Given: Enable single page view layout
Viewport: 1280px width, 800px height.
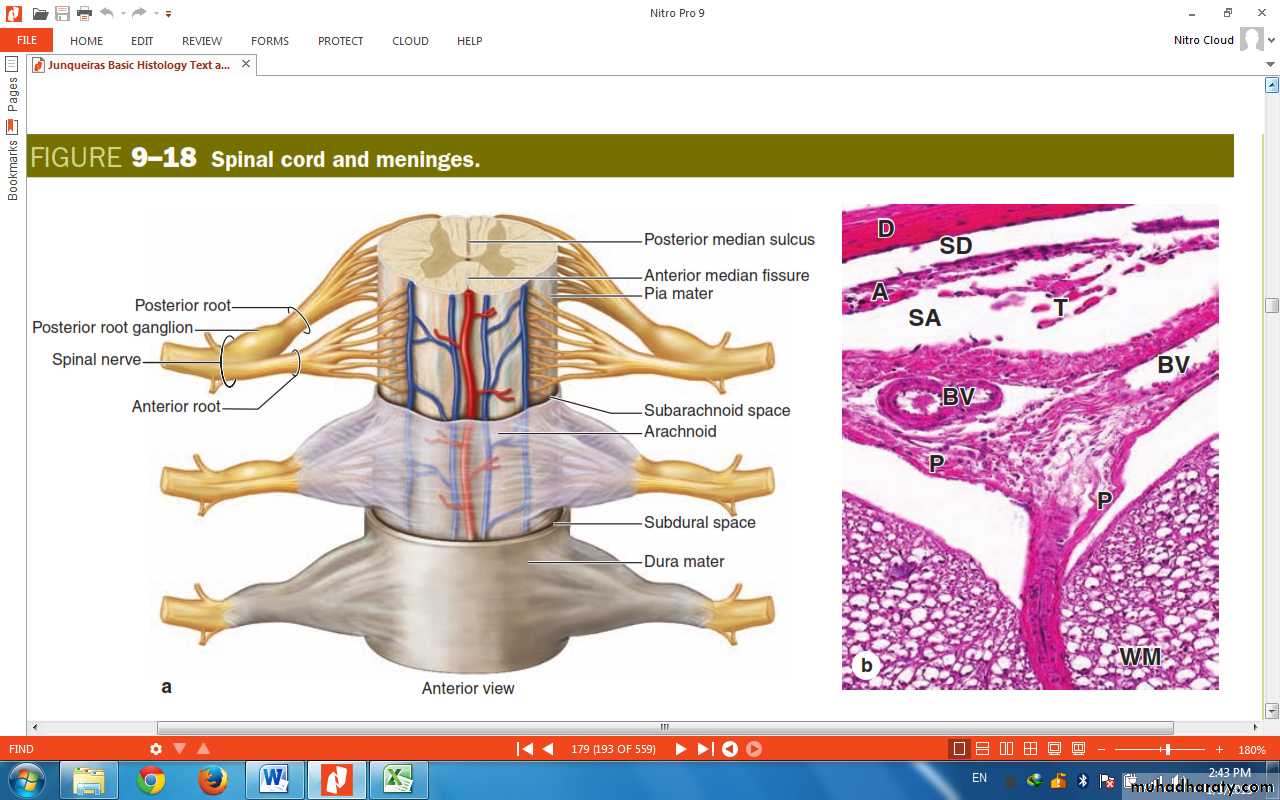Looking at the screenshot, I should pos(959,749).
